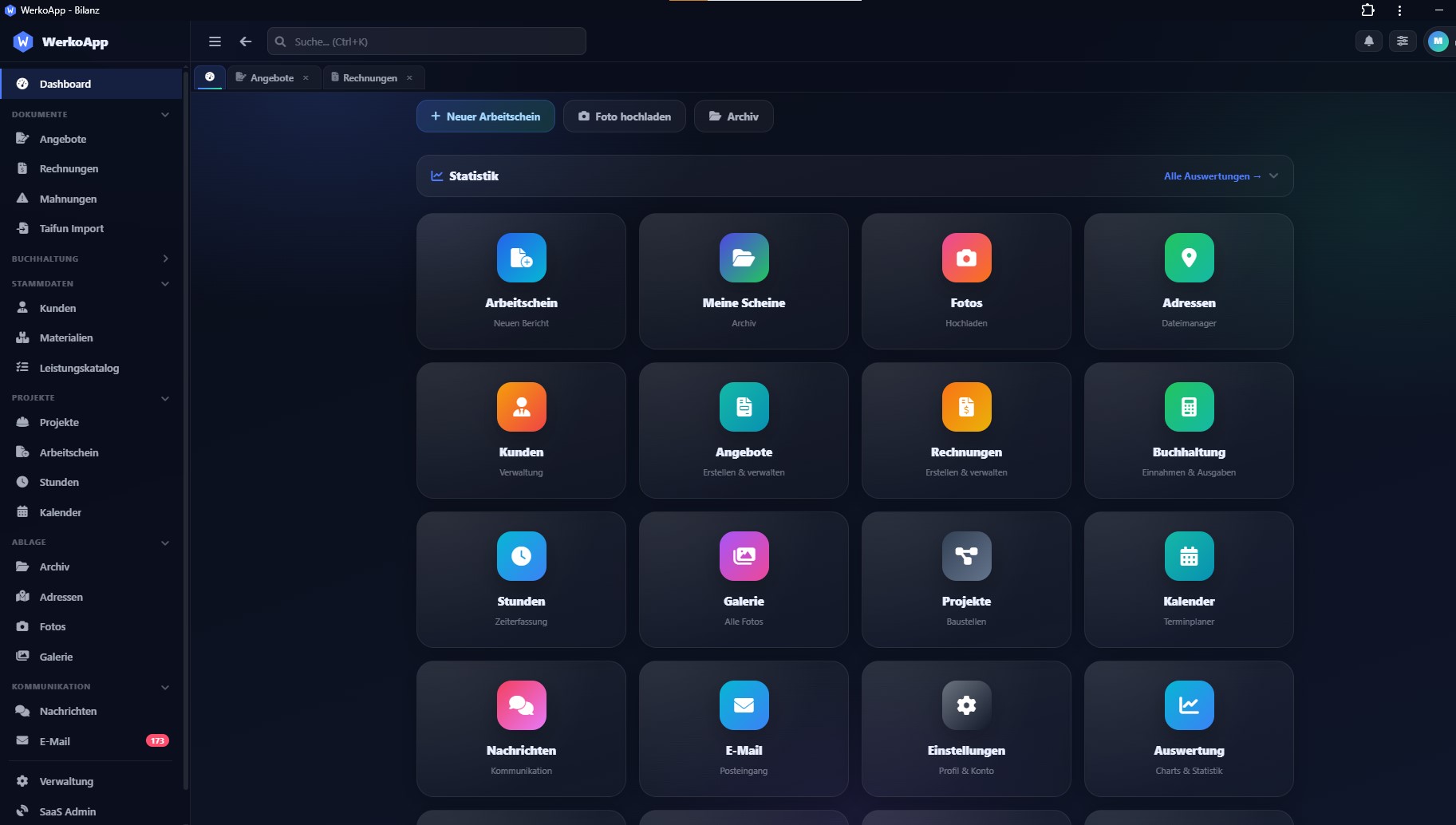1456x825 pixels.
Task: Open sidebar Projekte entry
Action: [92, 422]
